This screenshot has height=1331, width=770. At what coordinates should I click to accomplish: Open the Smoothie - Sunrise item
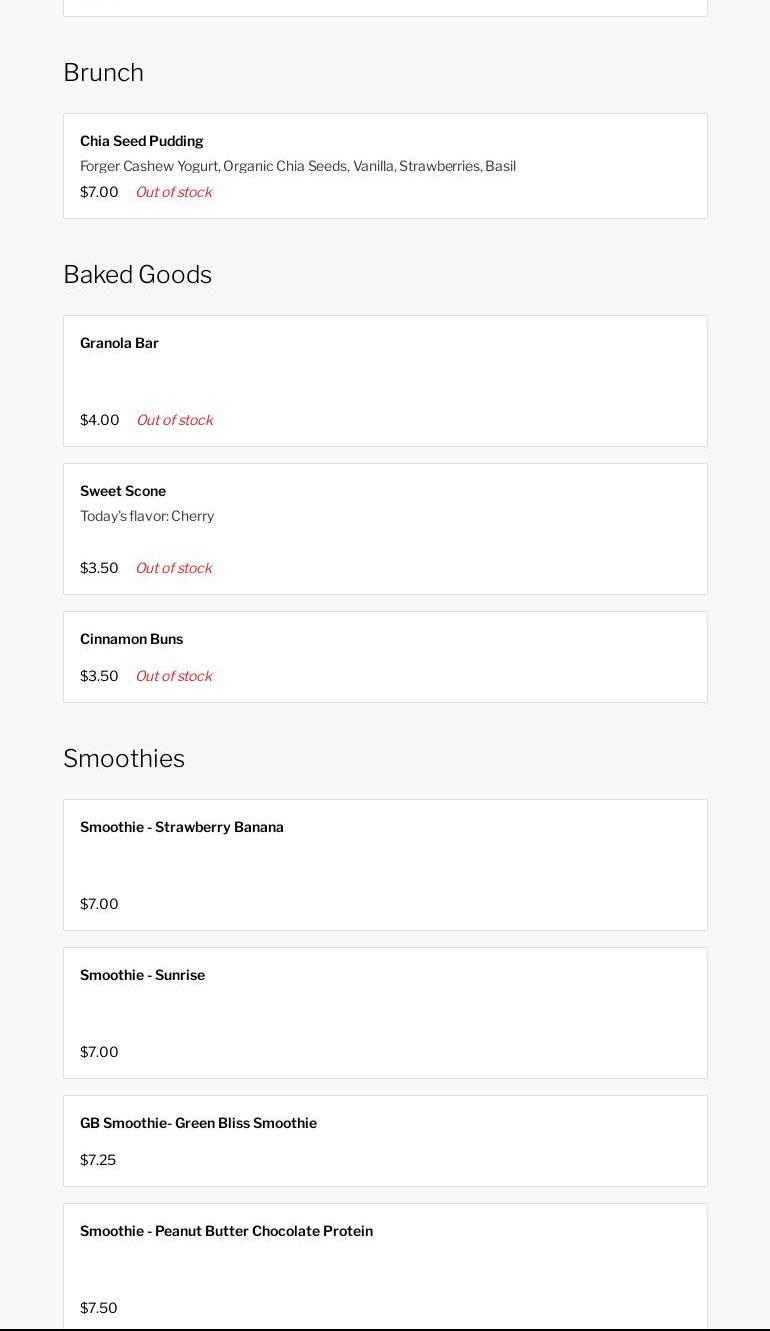(142, 975)
